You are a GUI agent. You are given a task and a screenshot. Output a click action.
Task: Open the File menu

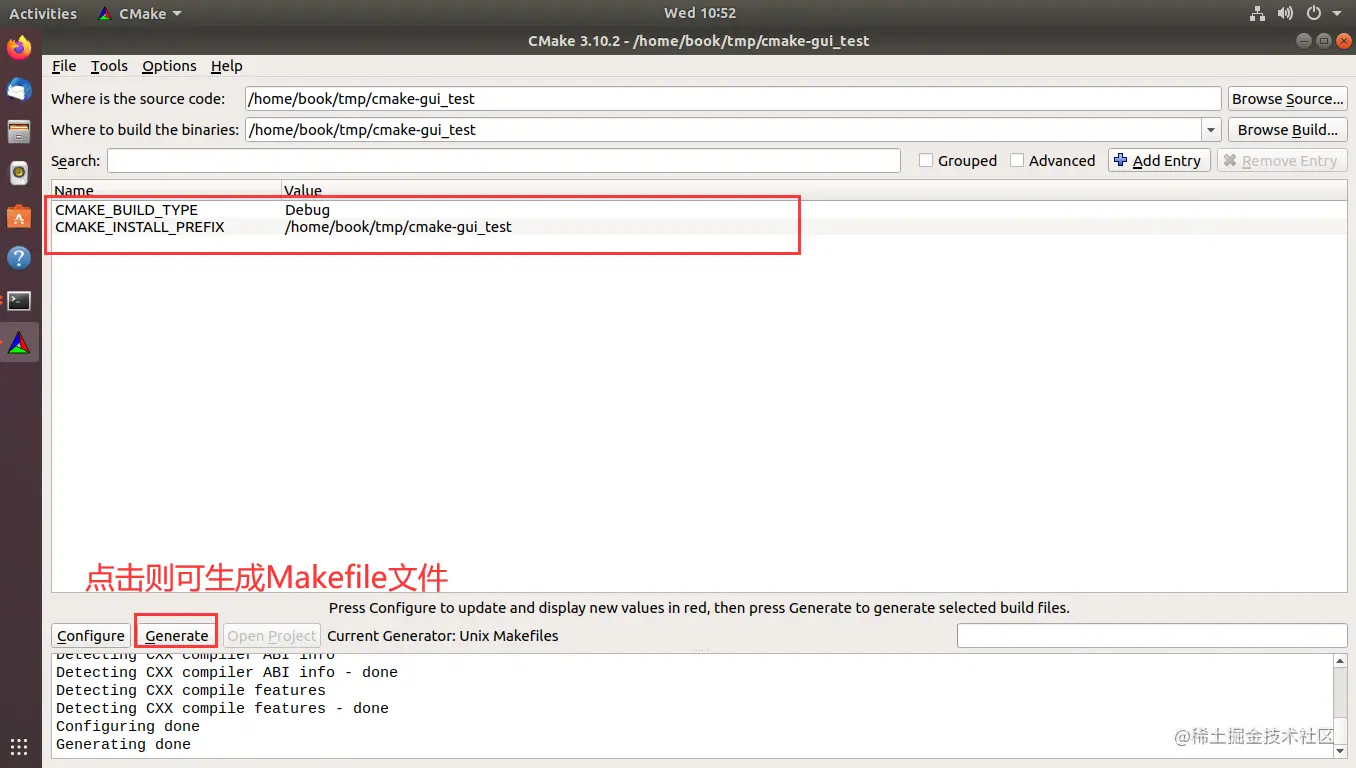64,66
